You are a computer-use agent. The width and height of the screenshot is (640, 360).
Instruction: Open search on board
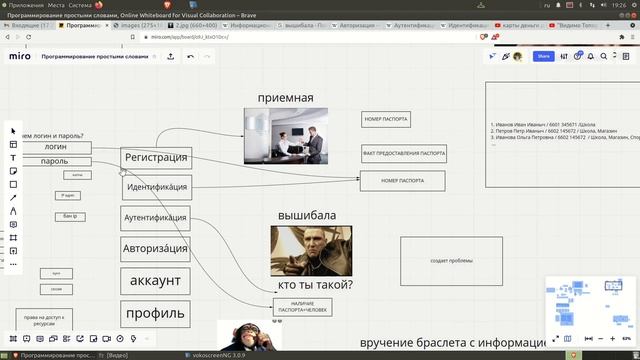[x=604, y=56]
